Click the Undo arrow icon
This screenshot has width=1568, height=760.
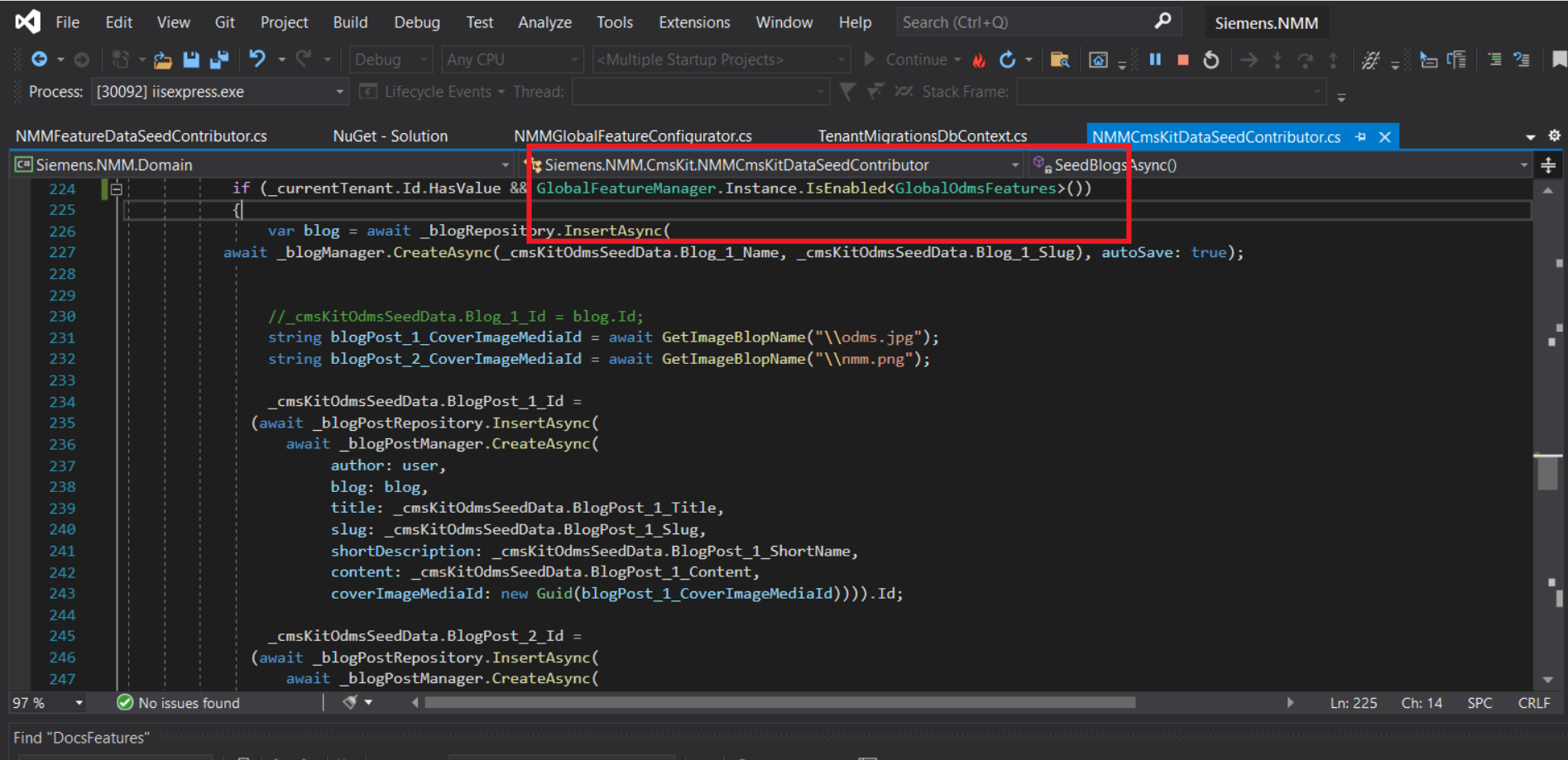257,59
